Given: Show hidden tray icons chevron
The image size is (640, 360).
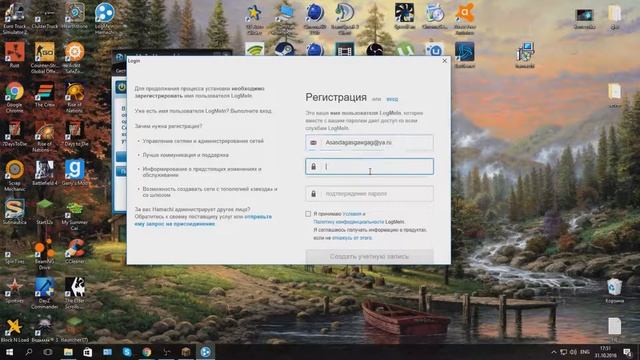Looking at the screenshot, I should point(554,352).
